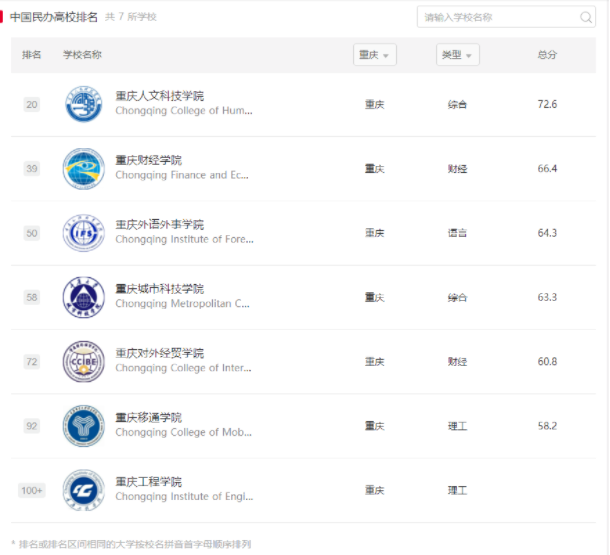The width and height of the screenshot is (610, 555).
Task: Click English name Chongqing Institute of Fore...
Action: coord(184,239)
